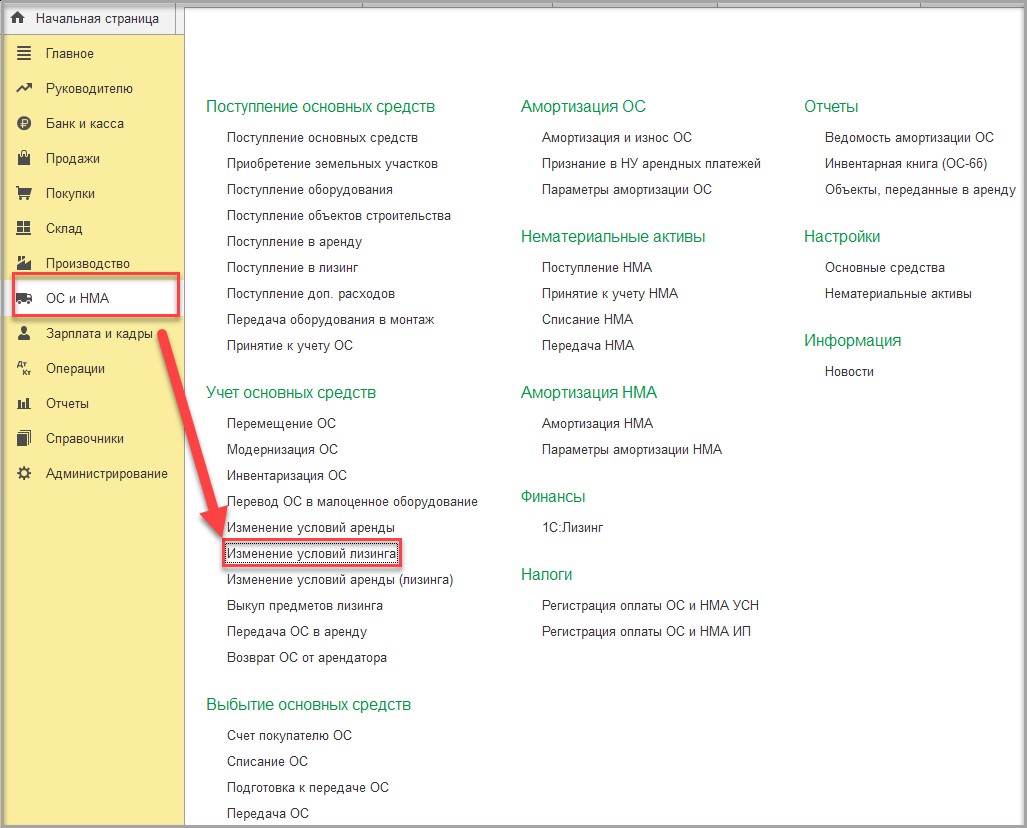
Task: Click the Покупки cart icon
Action: tap(24, 193)
